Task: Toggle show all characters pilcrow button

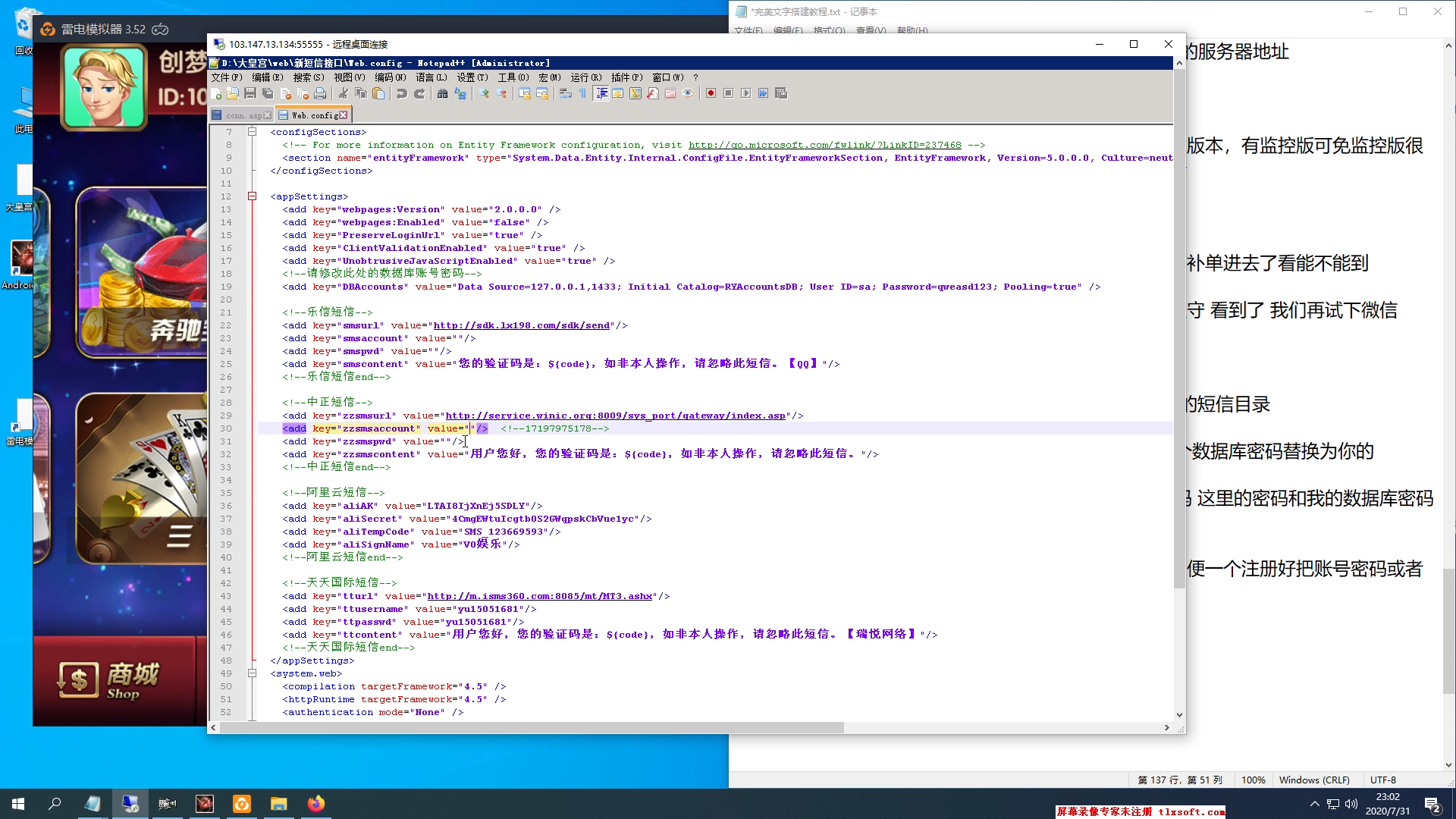Action: click(582, 93)
